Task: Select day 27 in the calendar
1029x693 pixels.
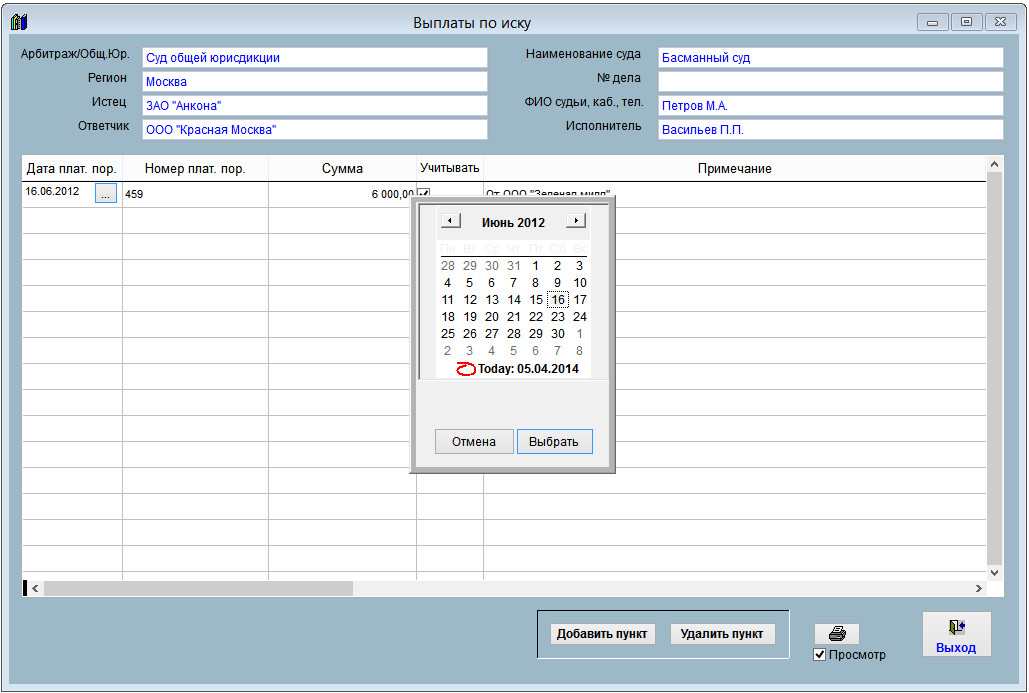Action: [x=492, y=334]
